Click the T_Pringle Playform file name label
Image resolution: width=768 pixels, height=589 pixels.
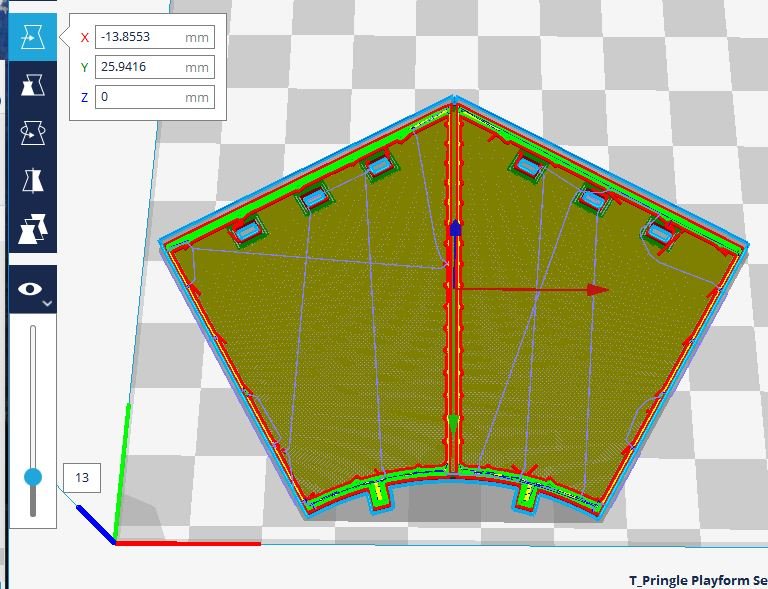click(x=697, y=580)
